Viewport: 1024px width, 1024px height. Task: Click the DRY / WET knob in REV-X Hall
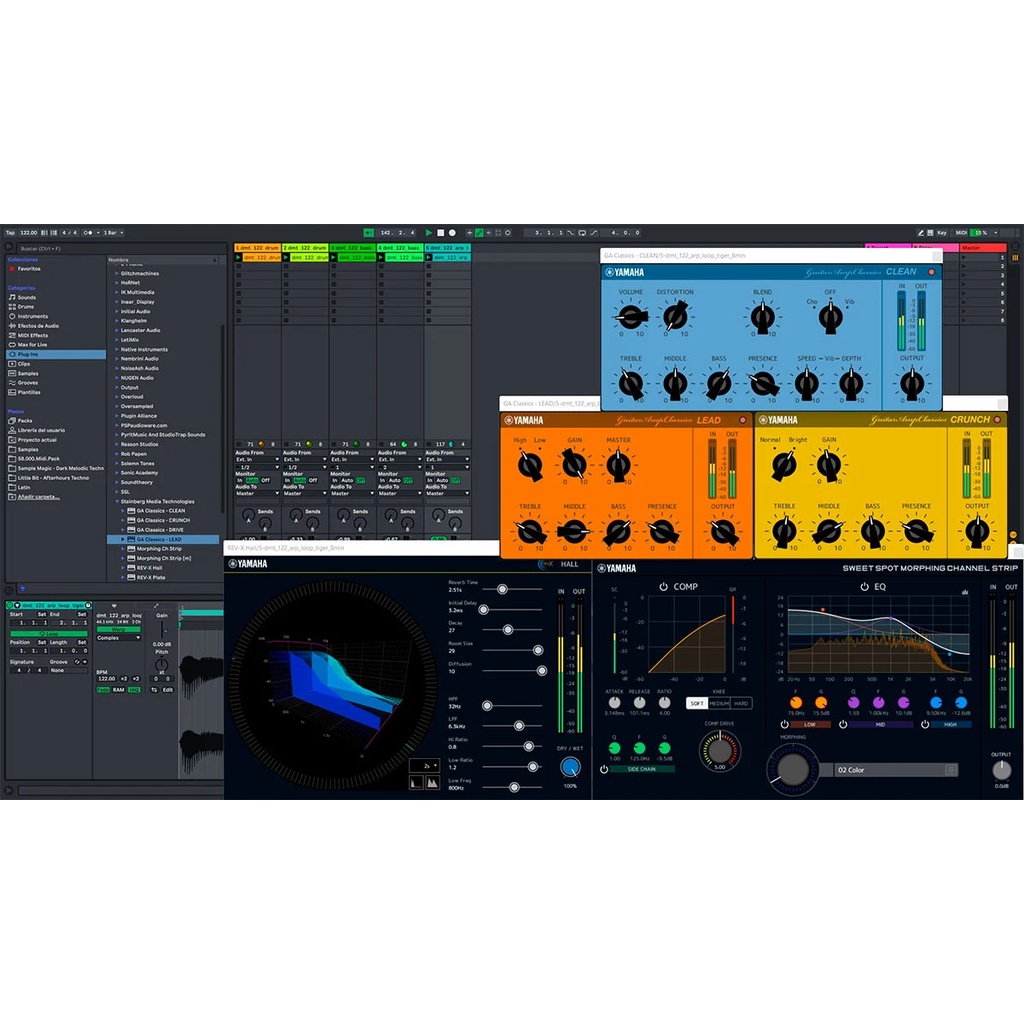coord(570,767)
